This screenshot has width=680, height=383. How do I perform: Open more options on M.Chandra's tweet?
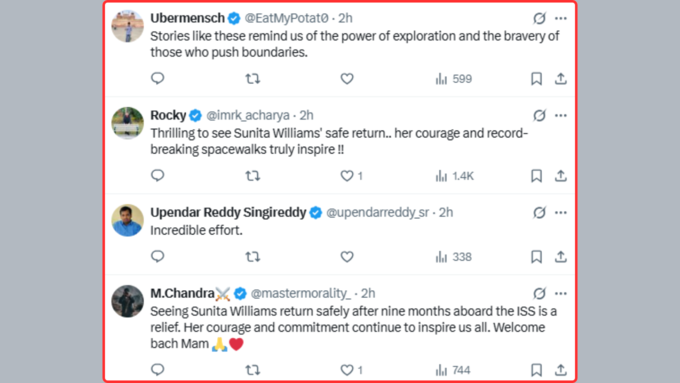561,294
